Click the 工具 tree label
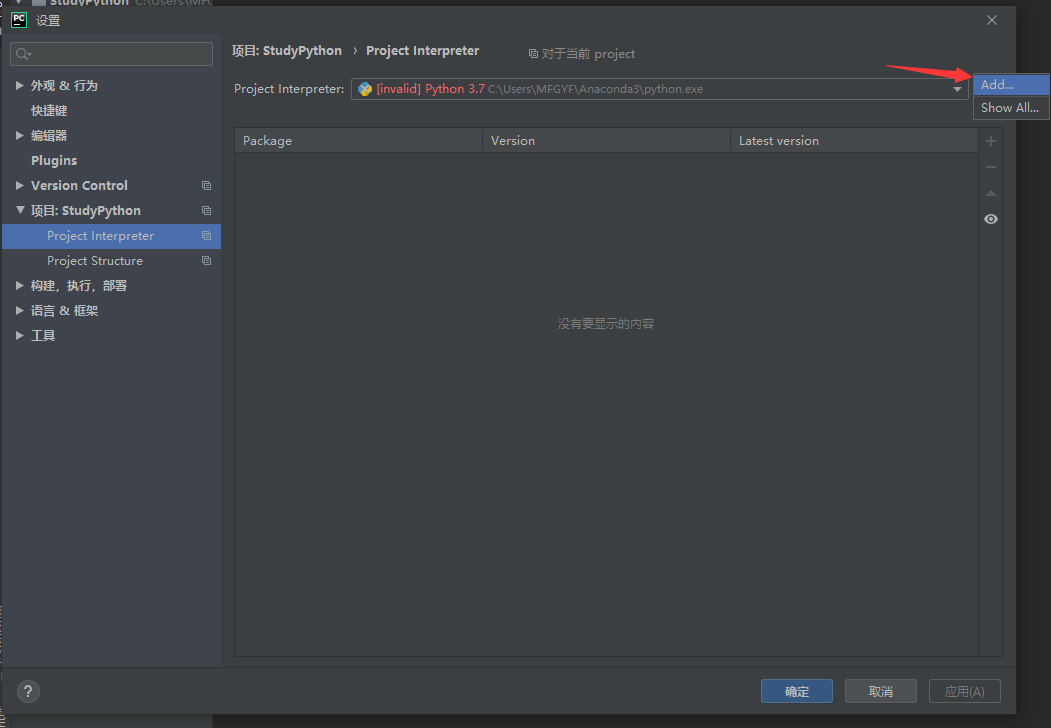The height and width of the screenshot is (728, 1051). click(43, 335)
